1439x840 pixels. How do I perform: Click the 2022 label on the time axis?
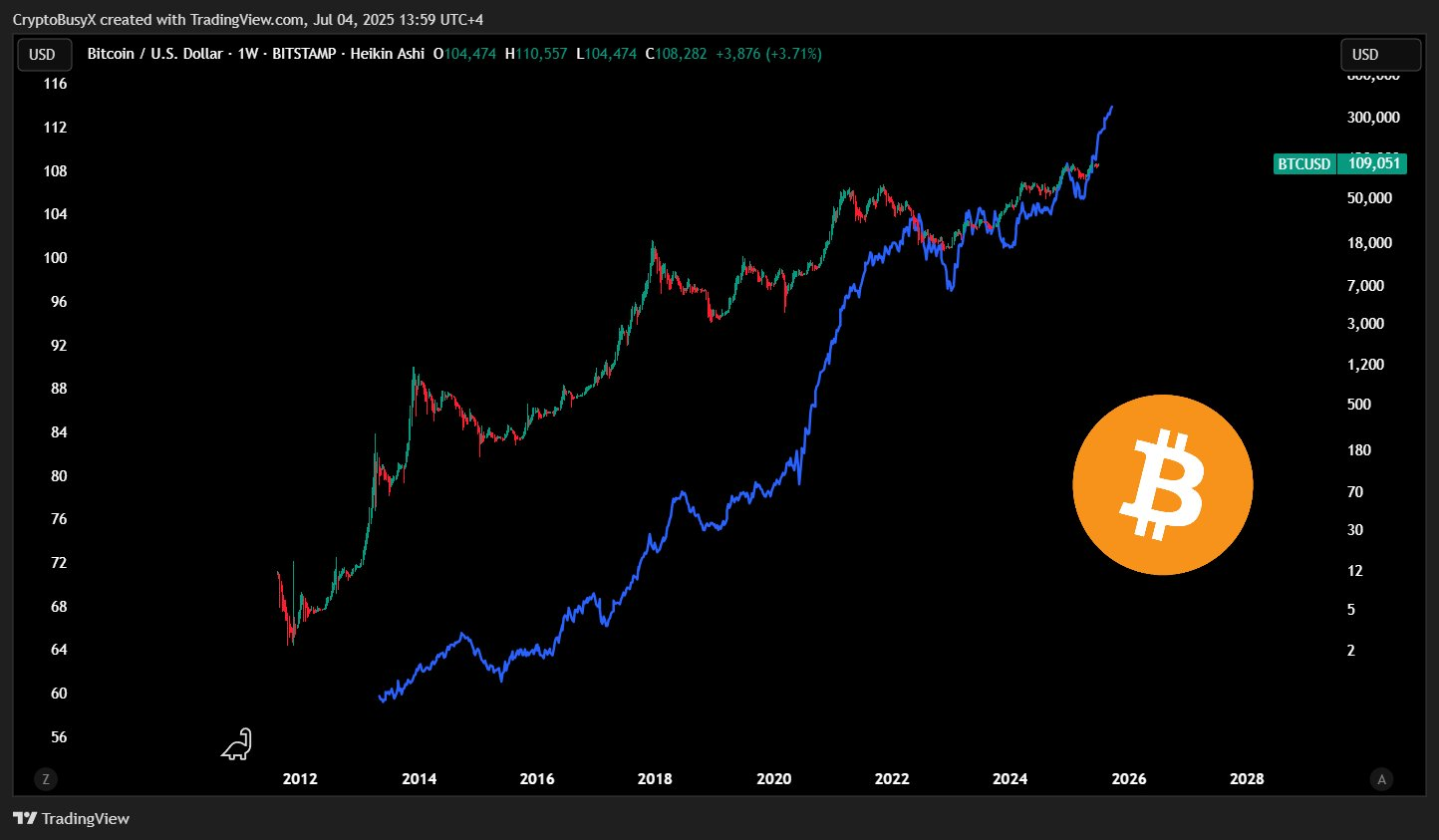[892, 779]
